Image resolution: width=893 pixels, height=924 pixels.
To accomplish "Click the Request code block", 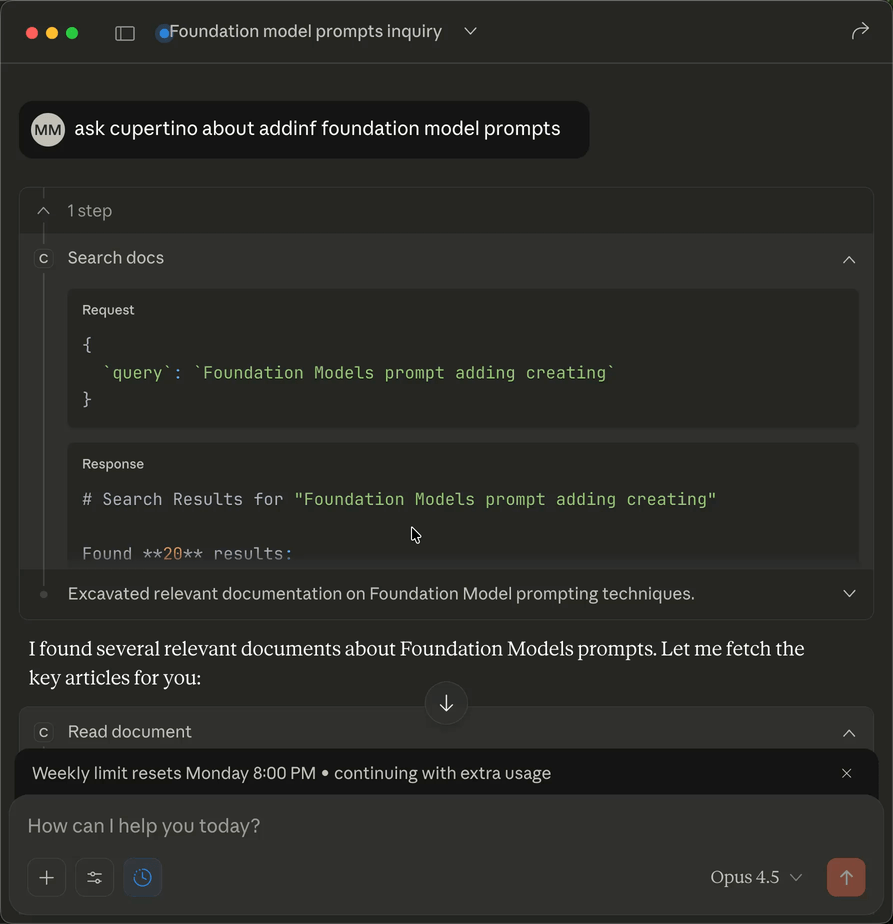I will 462,372.
